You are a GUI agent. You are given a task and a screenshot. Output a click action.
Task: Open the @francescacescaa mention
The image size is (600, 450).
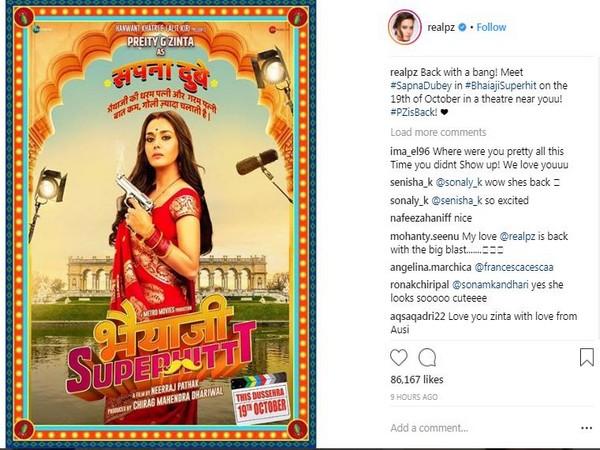(514, 267)
